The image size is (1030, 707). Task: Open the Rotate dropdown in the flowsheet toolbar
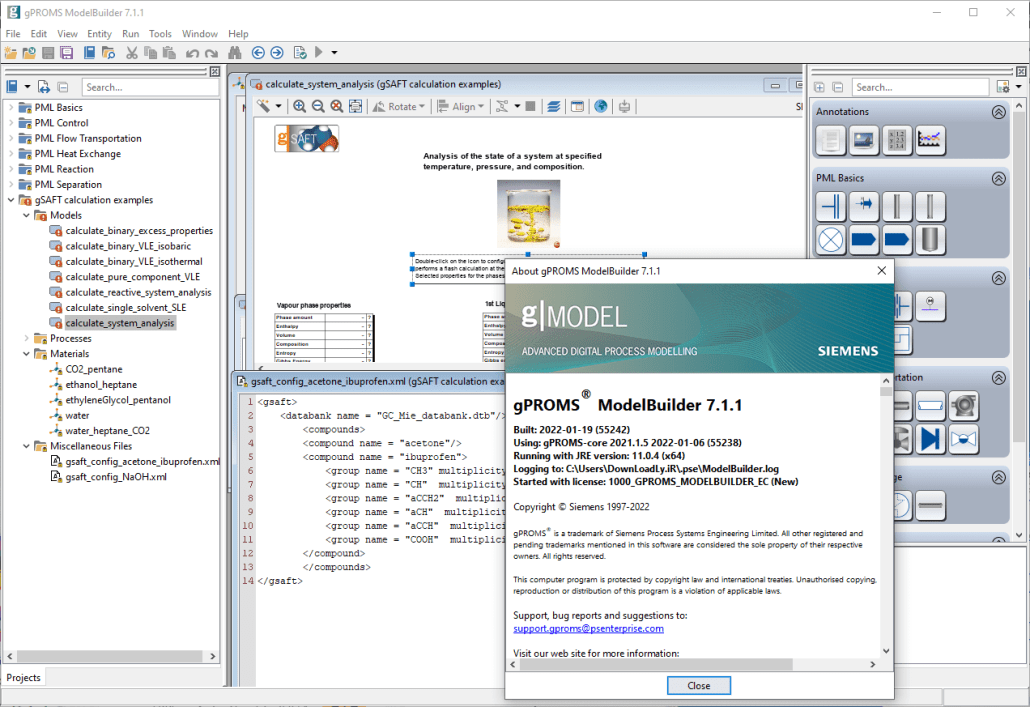pyautogui.click(x=420, y=106)
